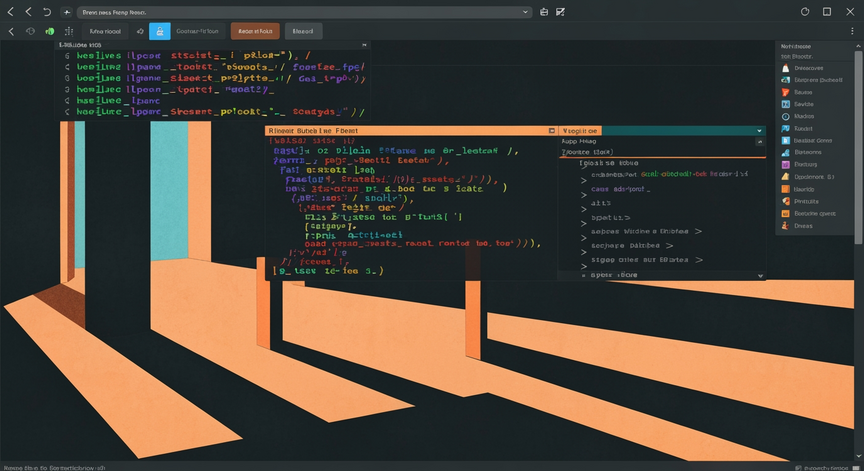864x471 pixels.
Task: Collapse the Aupp Hlaag section with its chevron
Action: [760, 142]
